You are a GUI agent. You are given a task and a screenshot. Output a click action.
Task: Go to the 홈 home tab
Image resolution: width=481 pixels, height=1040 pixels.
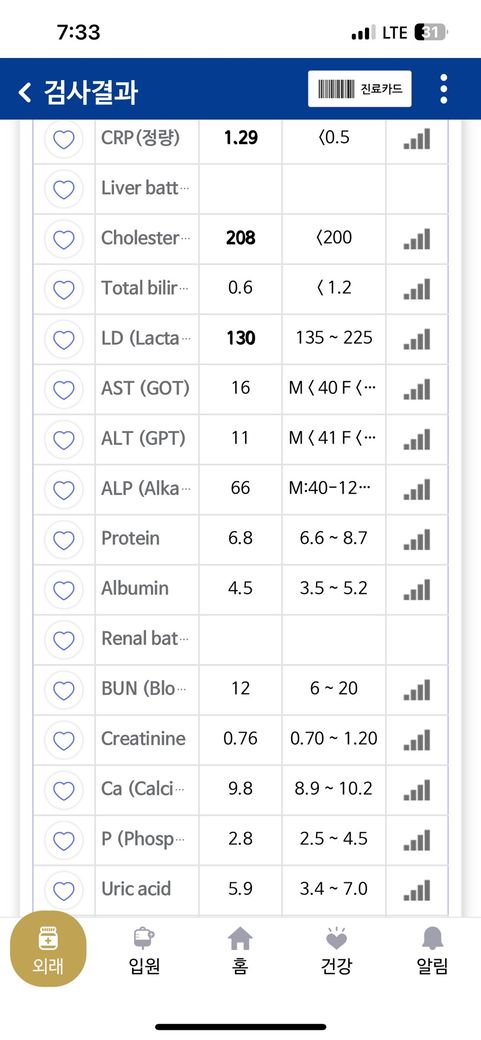click(240, 951)
